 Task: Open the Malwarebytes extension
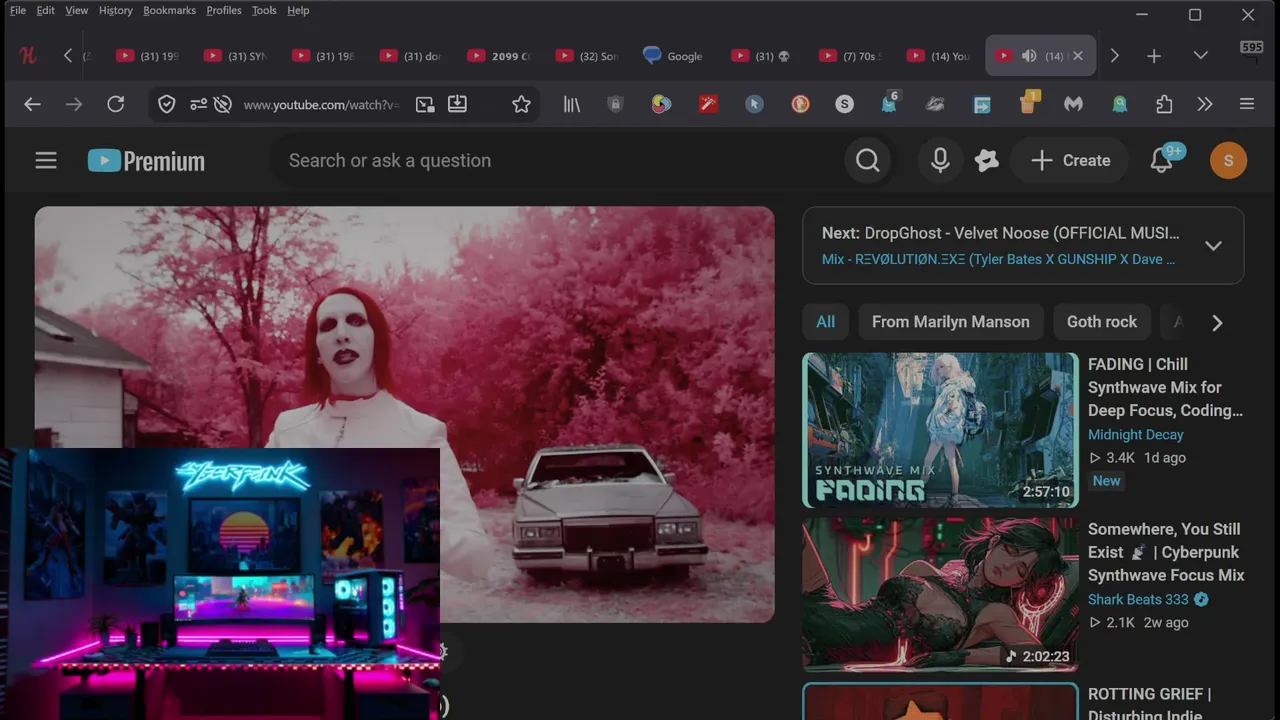pyautogui.click(x=1073, y=104)
